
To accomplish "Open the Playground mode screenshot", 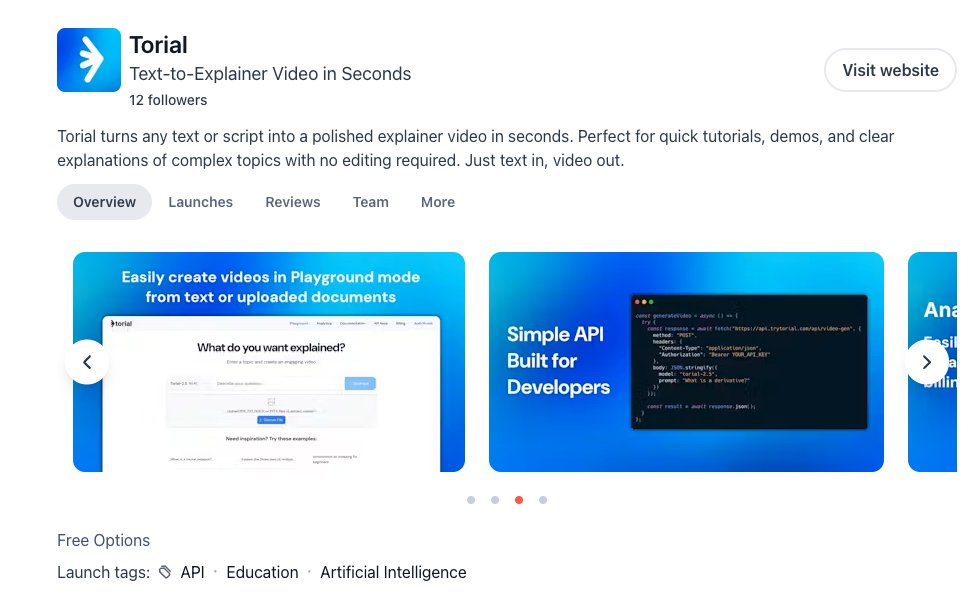I will [x=268, y=362].
